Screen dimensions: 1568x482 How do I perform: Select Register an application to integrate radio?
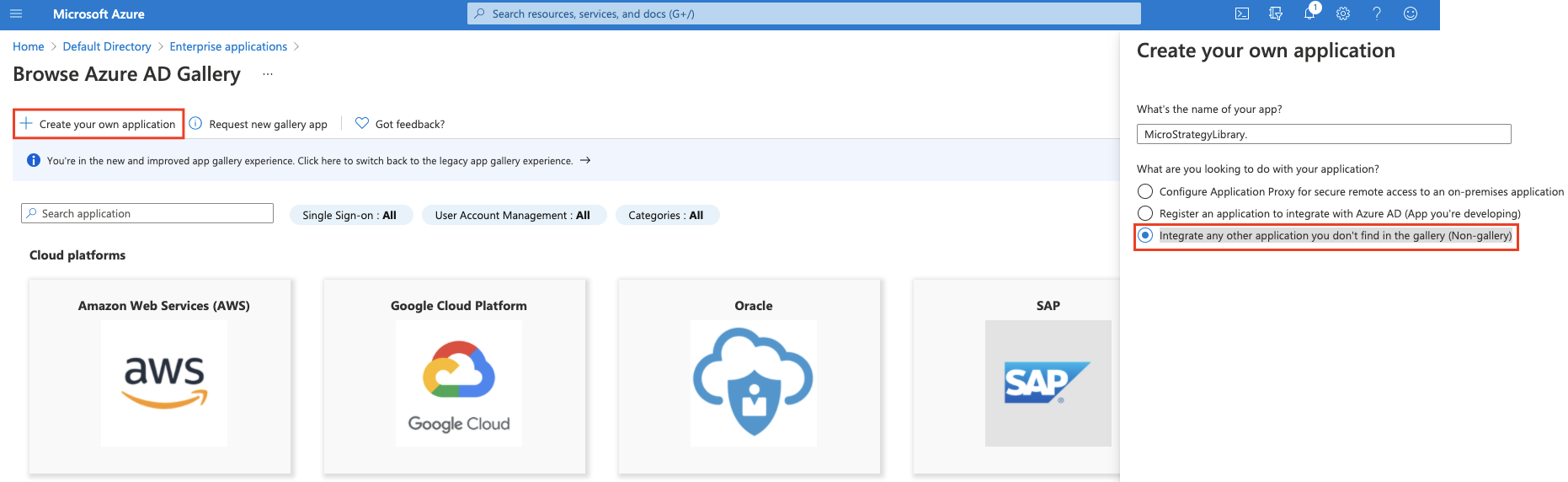pos(1145,213)
